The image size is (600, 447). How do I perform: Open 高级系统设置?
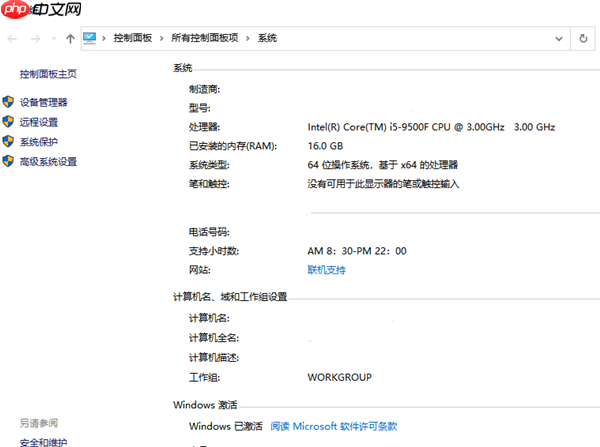click(x=48, y=162)
